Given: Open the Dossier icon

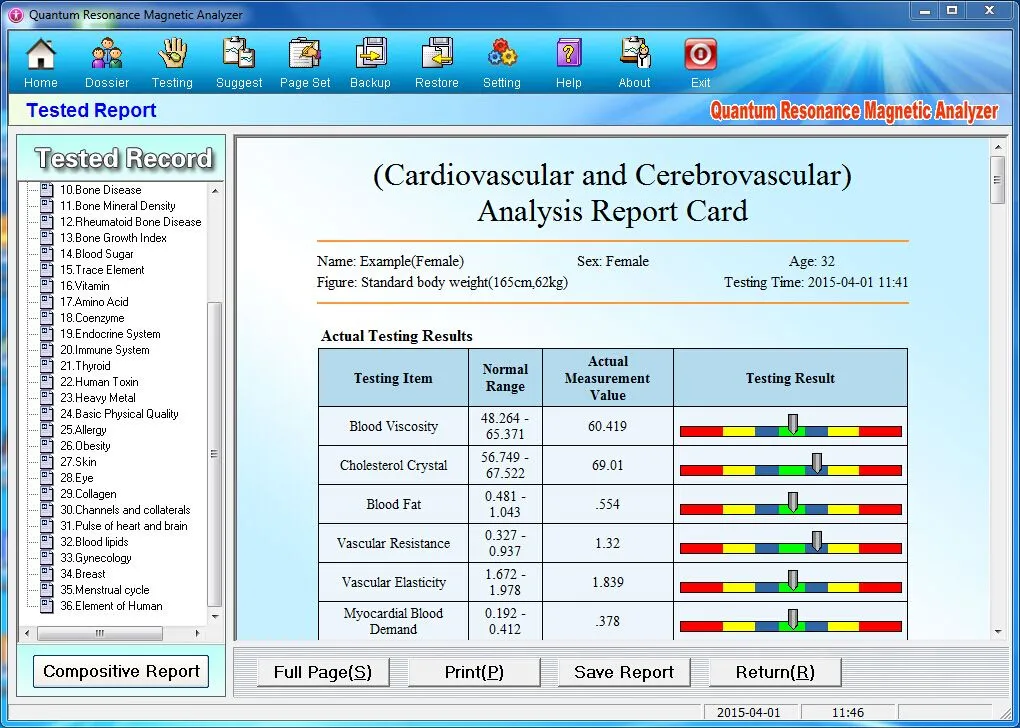Looking at the screenshot, I should point(107,55).
